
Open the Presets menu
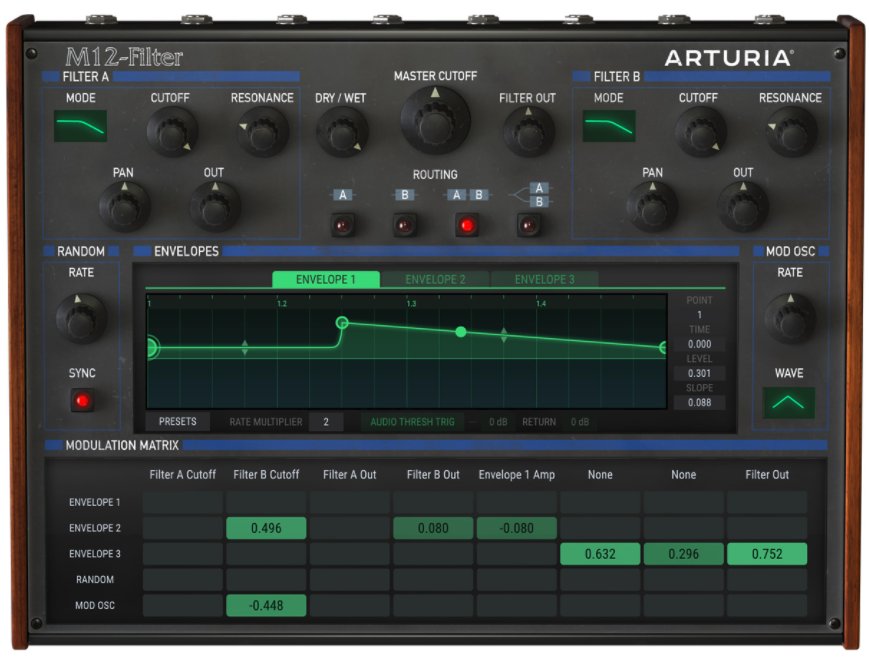pos(178,421)
